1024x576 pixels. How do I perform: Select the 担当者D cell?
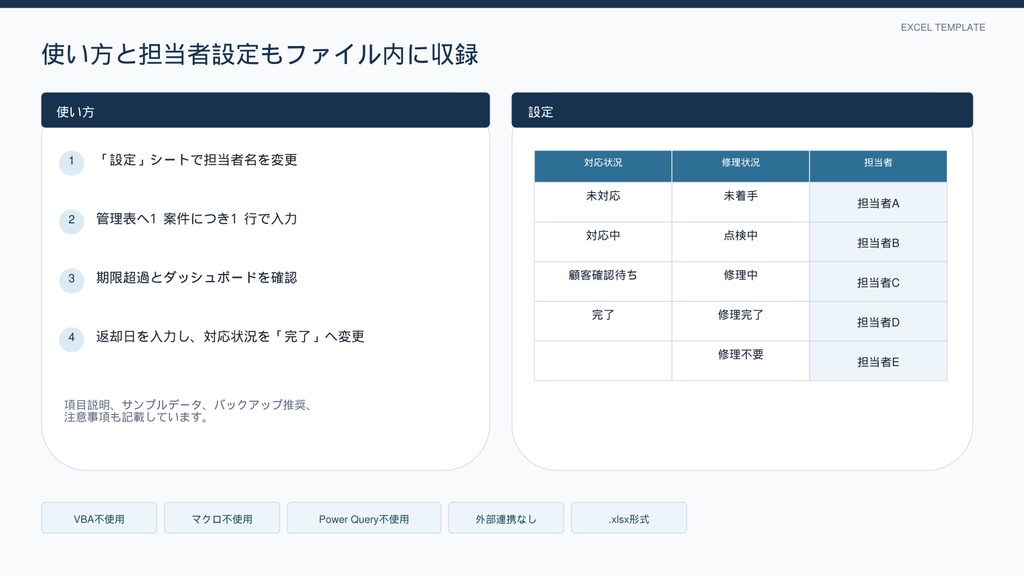[x=878, y=321]
